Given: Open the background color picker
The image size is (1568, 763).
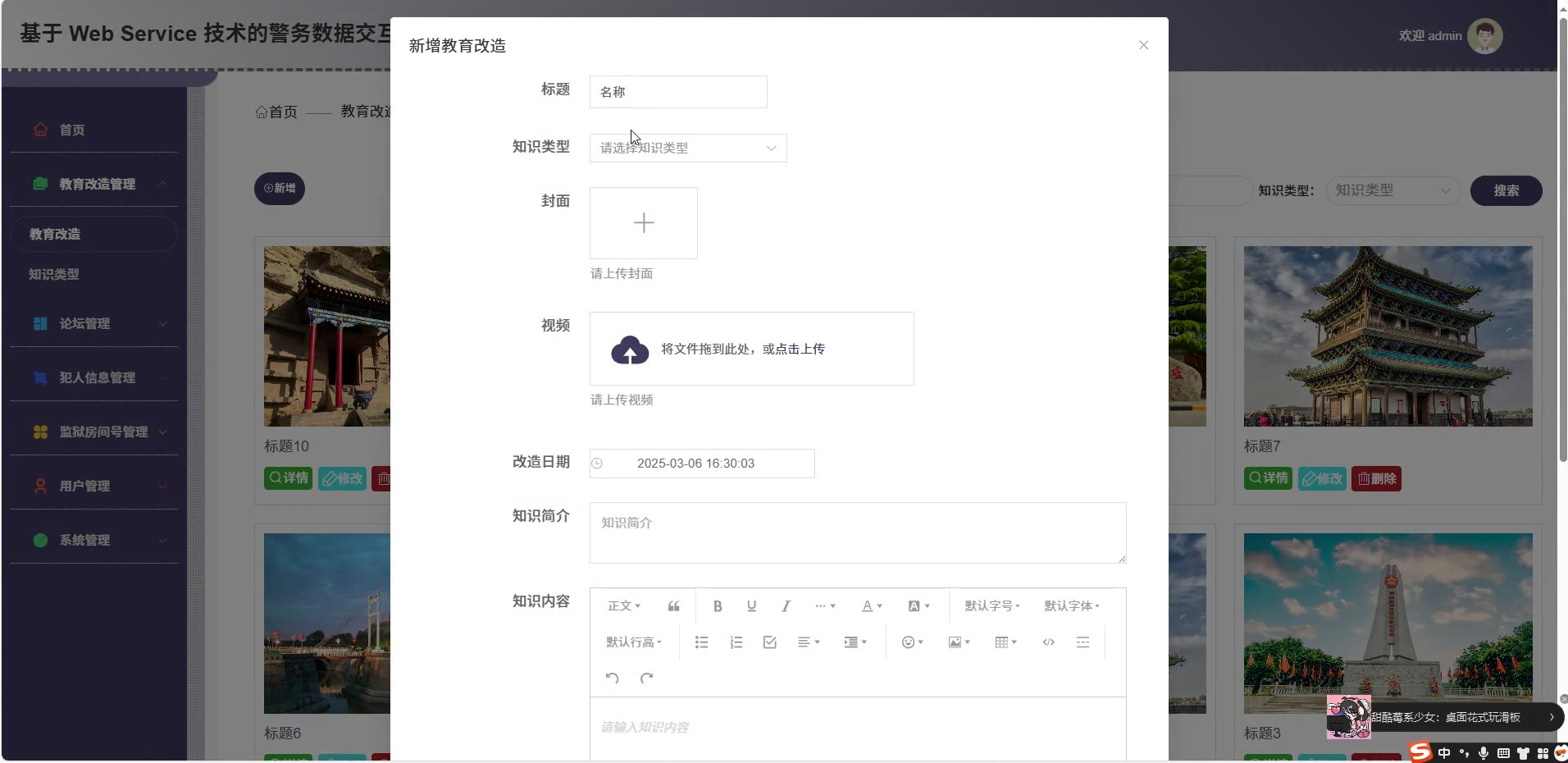Looking at the screenshot, I should click(x=918, y=606).
